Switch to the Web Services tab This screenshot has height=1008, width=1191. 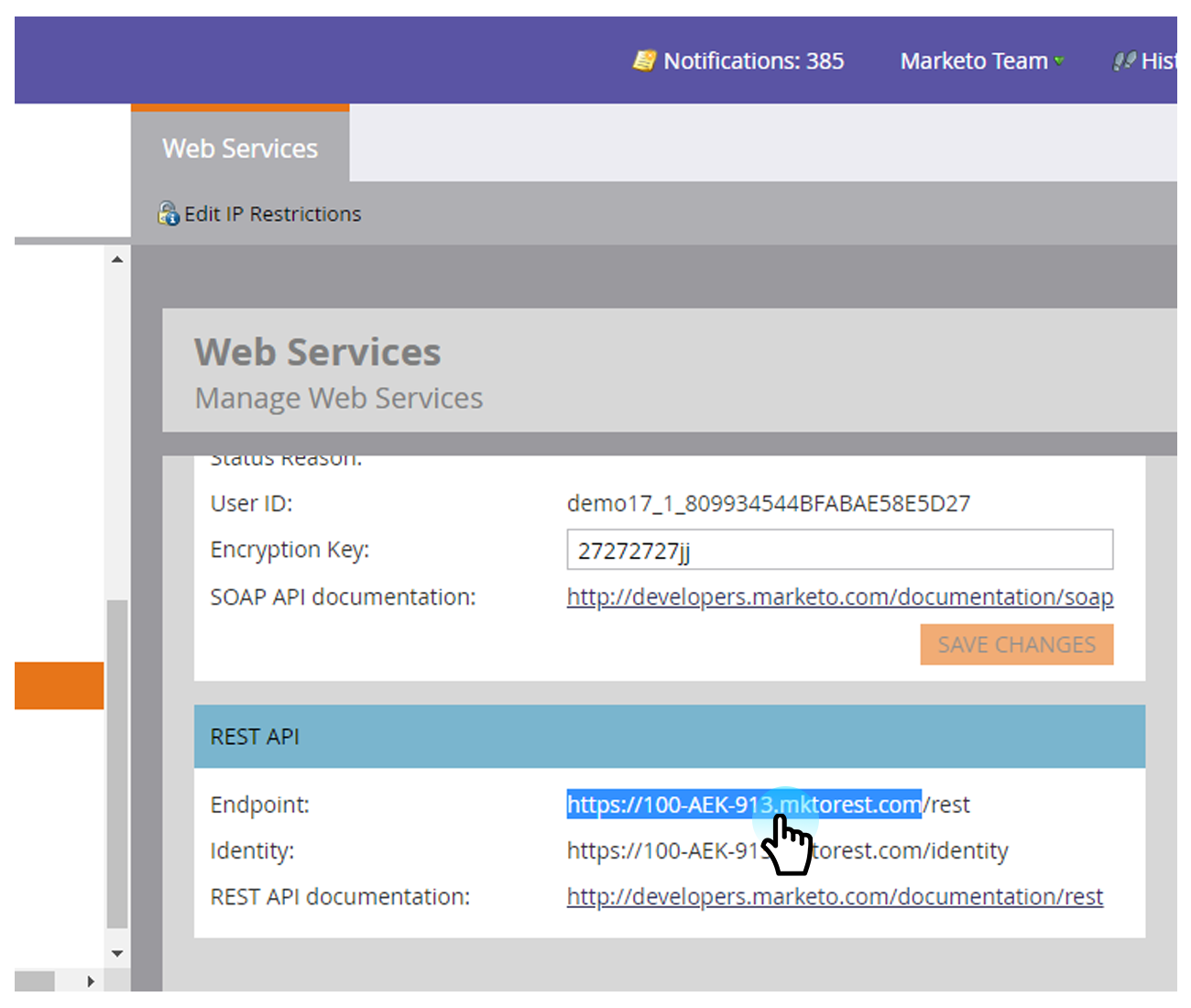point(240,148)
